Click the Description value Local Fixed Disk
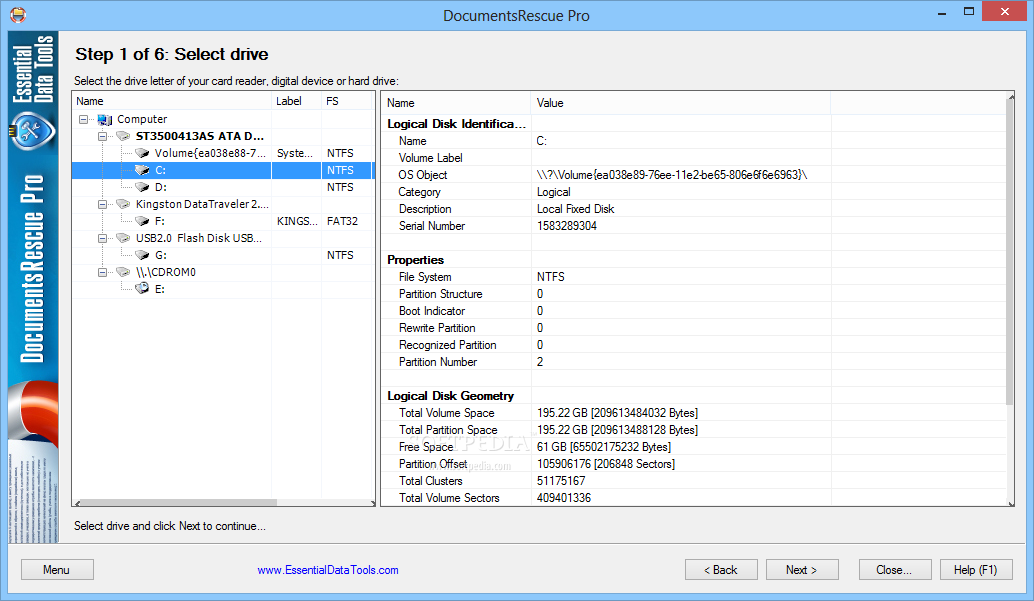The height and width of the screenshot is (601, 1034). pyautogui.click(x=575, y=209)
